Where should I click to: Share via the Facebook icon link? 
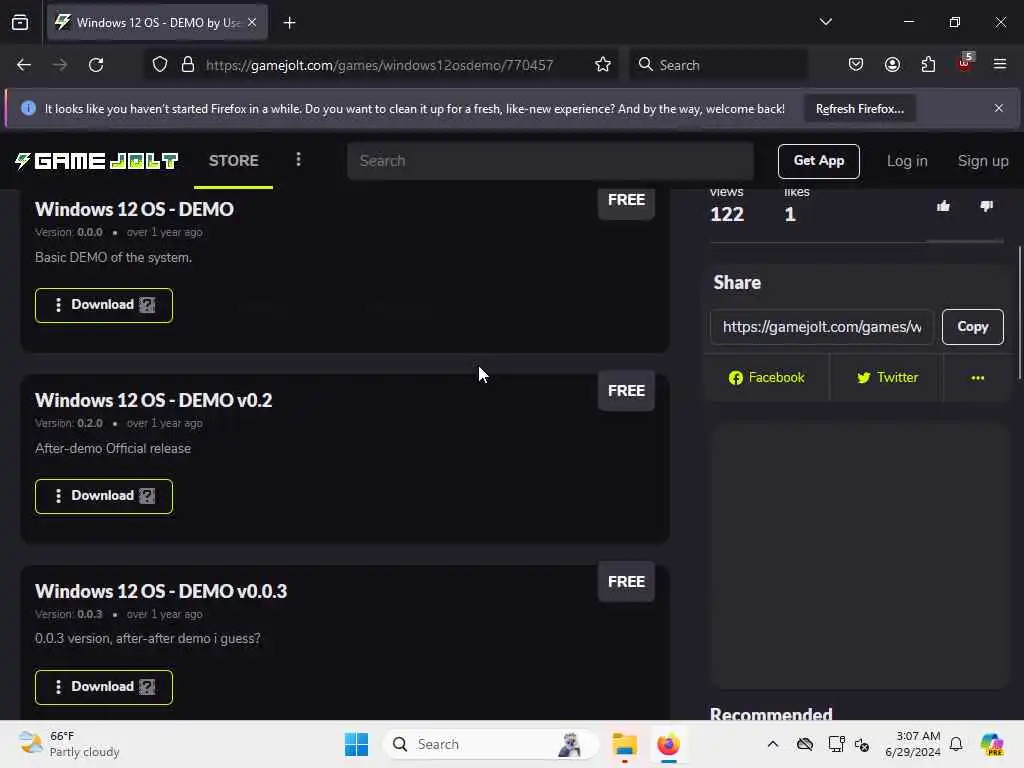(x=767, y=377)
